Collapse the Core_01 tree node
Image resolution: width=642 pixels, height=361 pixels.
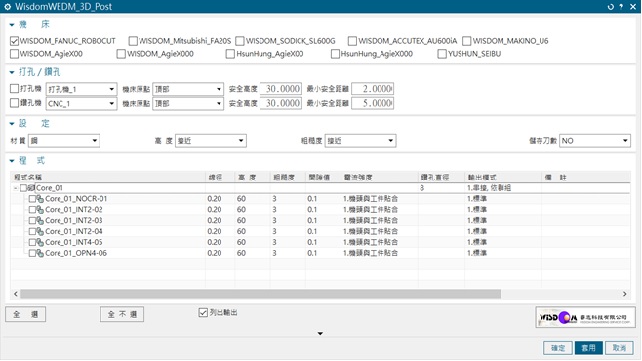(16, 188)
